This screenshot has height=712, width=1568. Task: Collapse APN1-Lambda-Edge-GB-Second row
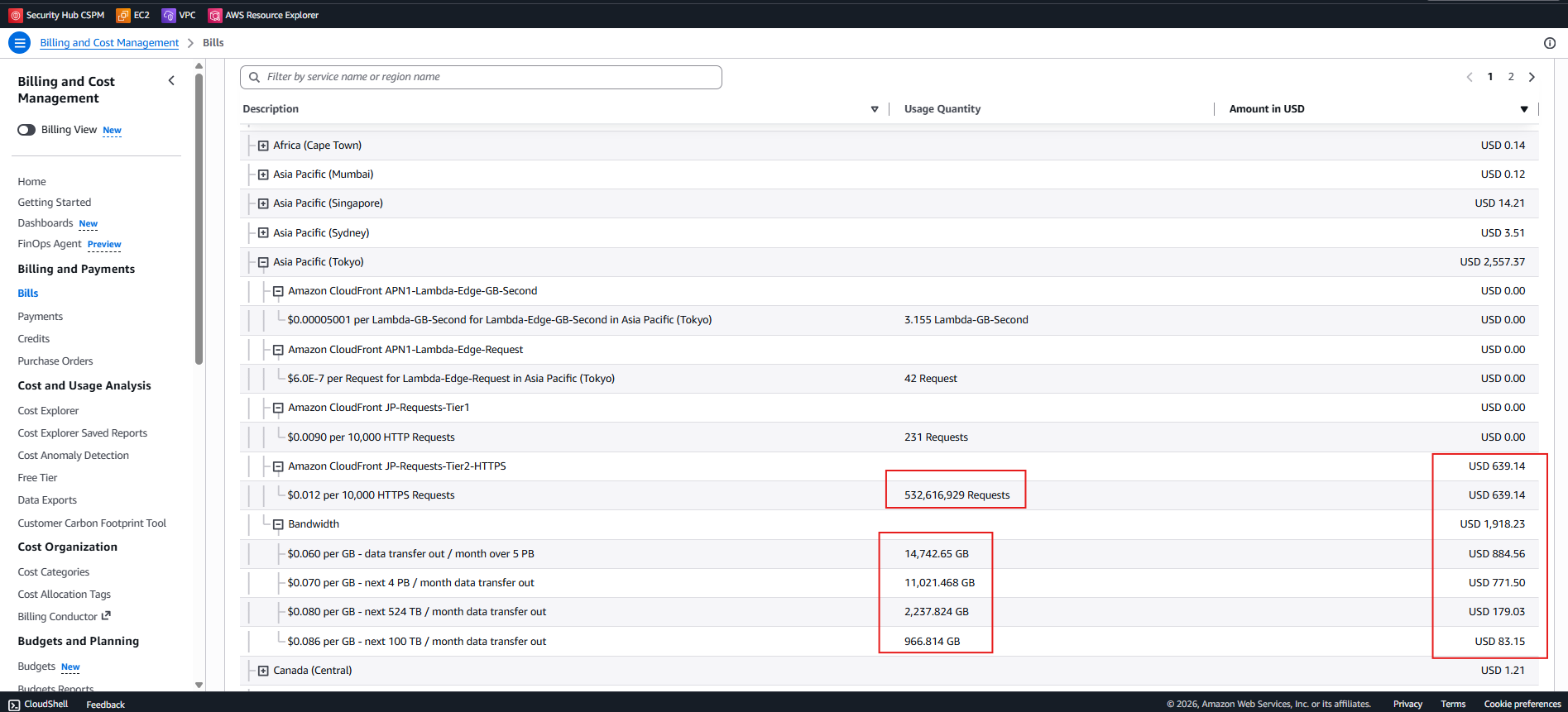pos(278,291)
